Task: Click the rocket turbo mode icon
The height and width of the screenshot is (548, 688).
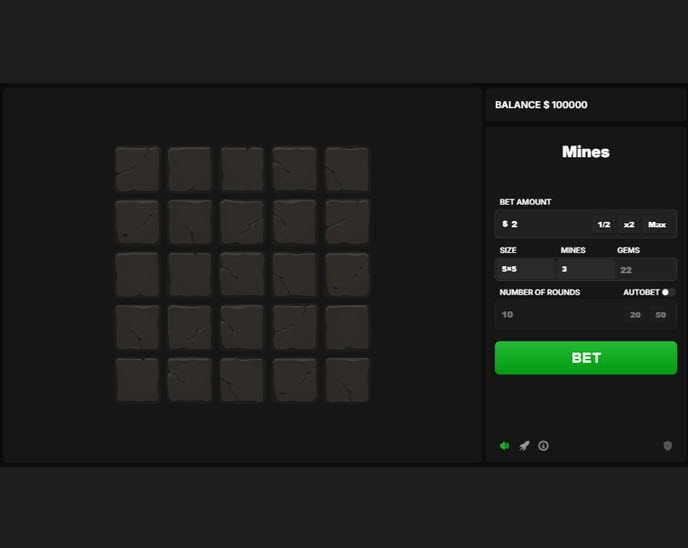Action: 524,446
